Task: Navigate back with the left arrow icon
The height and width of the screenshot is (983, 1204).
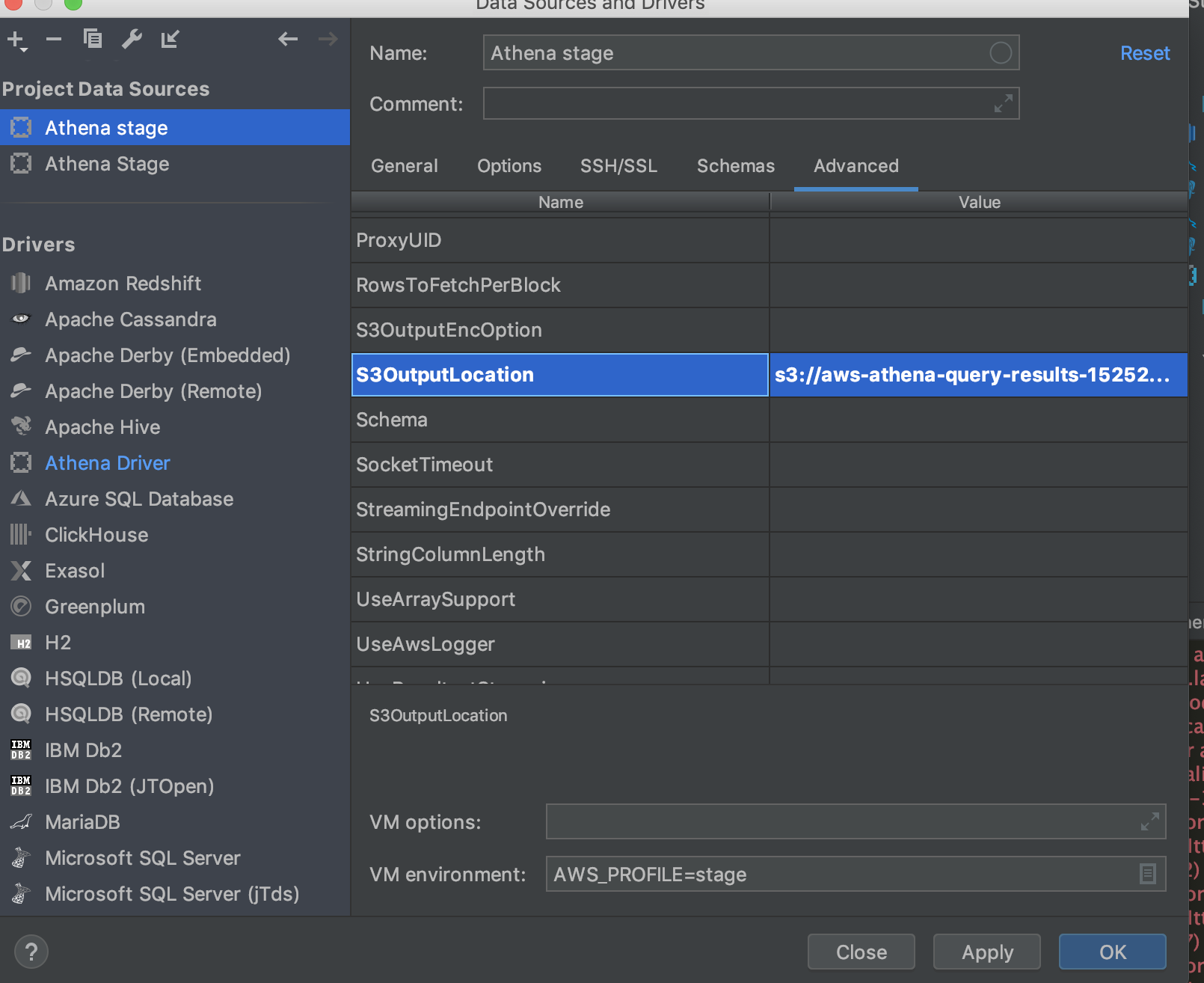Action: tap(288, 39)
